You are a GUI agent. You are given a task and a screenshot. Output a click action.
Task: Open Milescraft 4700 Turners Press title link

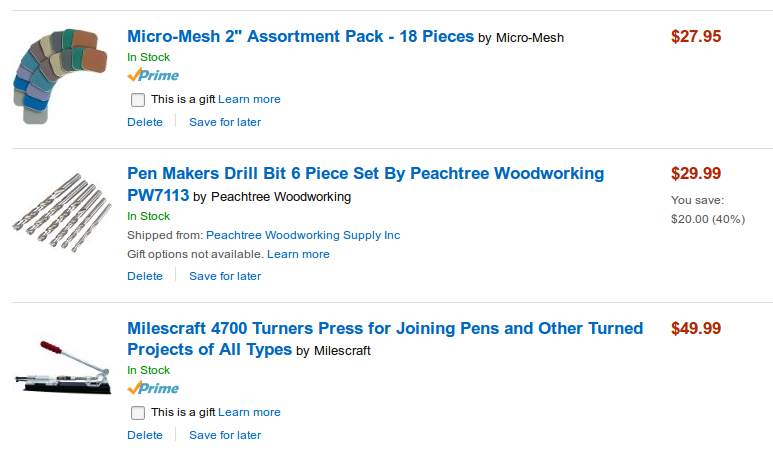pyautogui.click(x=385, y=329)
